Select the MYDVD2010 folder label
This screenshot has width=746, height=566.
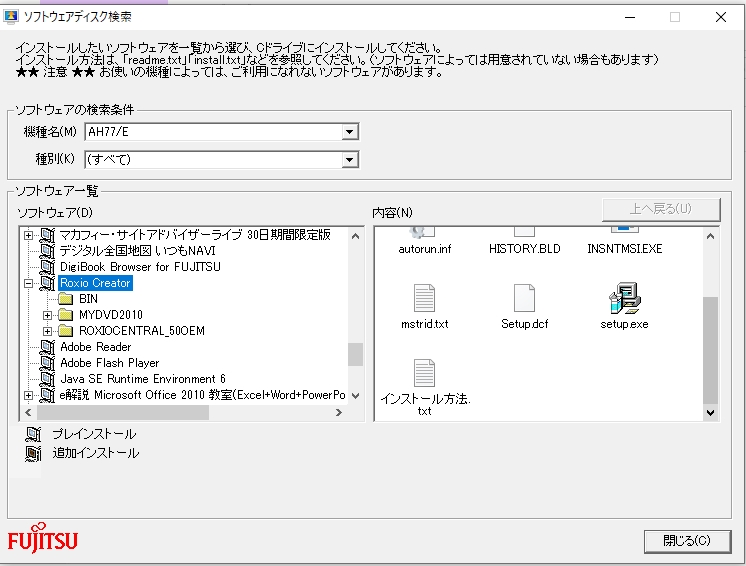[x=111, y=315]
